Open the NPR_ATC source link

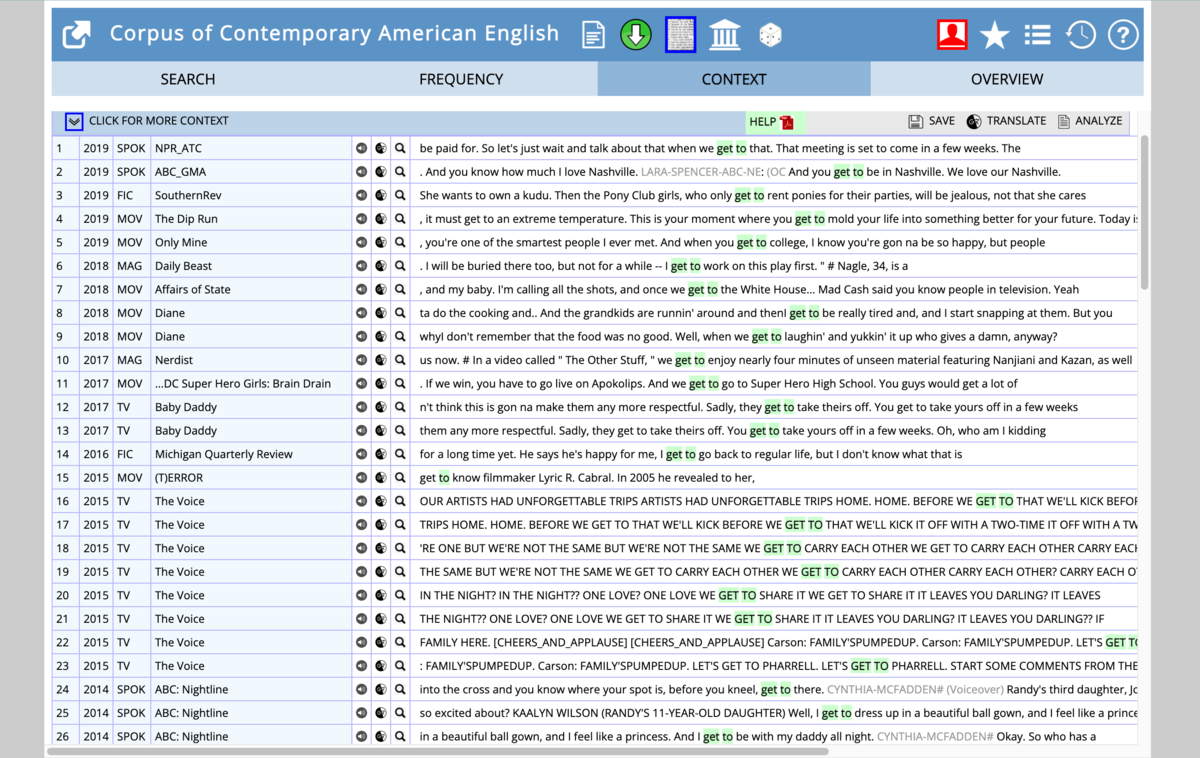click(x=178, y=148)
